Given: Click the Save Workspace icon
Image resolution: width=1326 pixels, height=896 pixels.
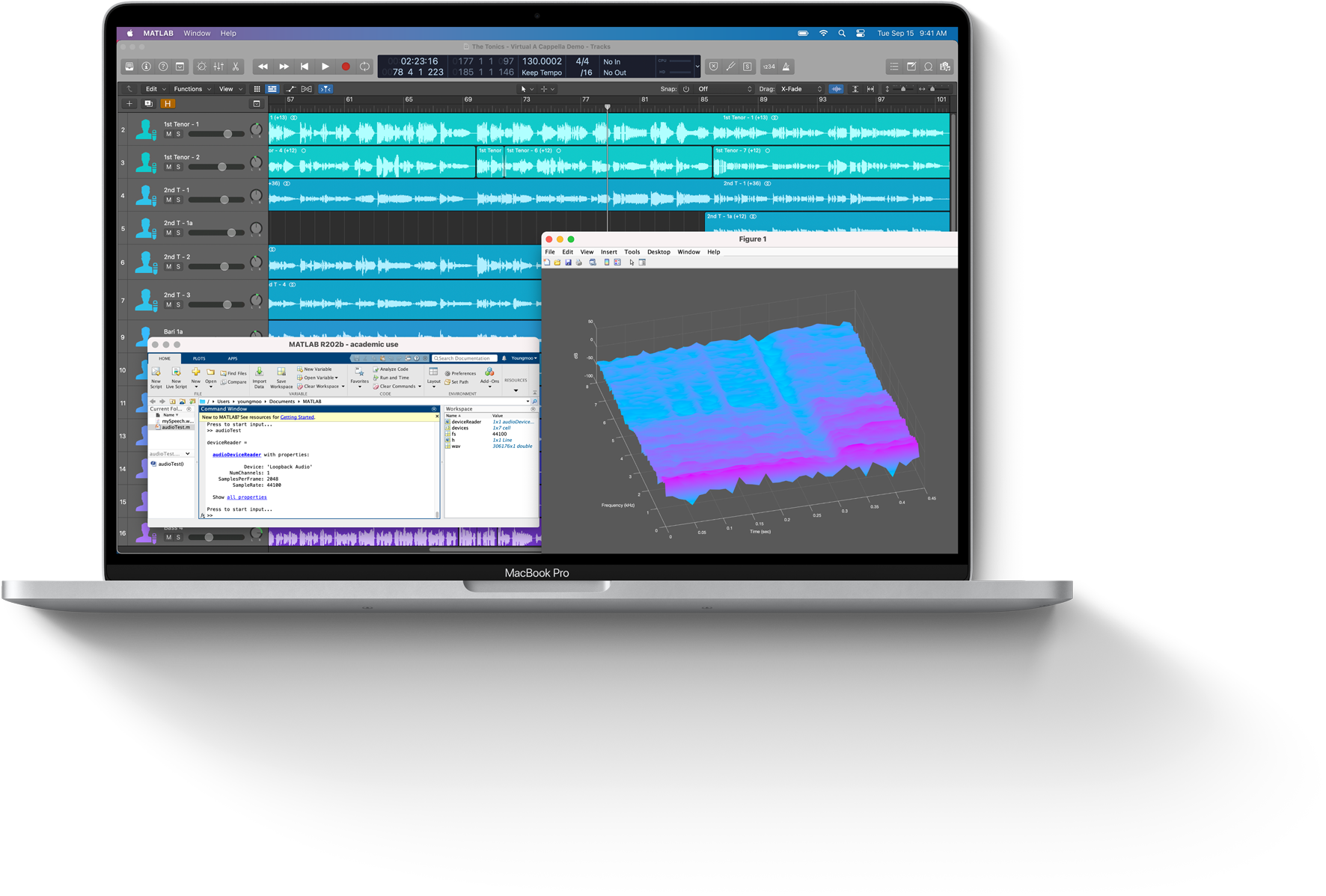Looking at the screenshot, I should (x=281, y=377).
